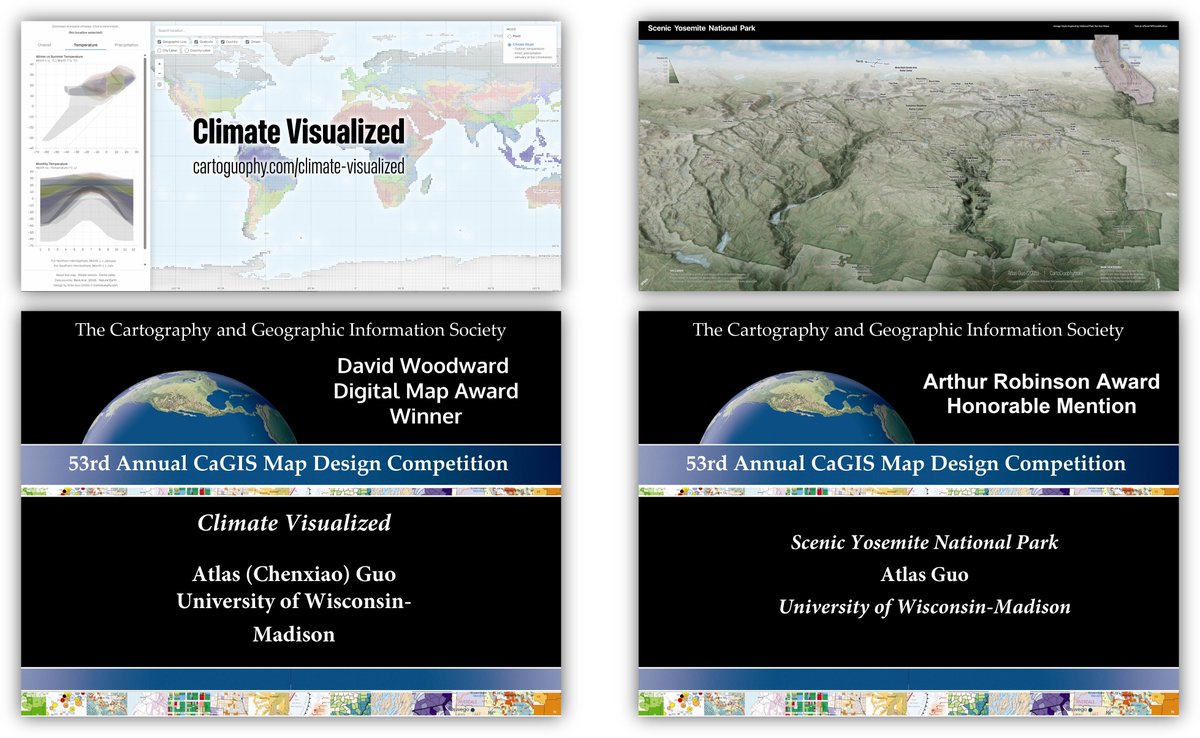This screenshot has width=1200, height=738.
Task: Toggle the Ocean checkbox
Action: tap(247, 42)
